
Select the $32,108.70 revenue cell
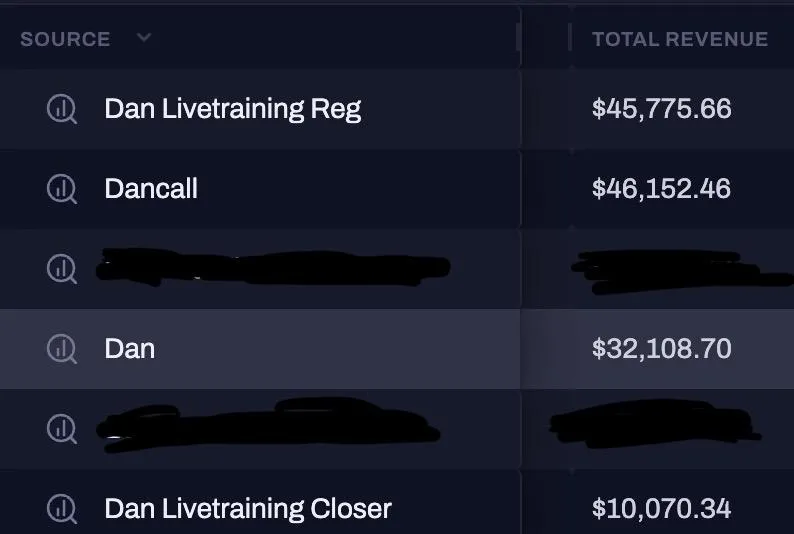(661, 349)
